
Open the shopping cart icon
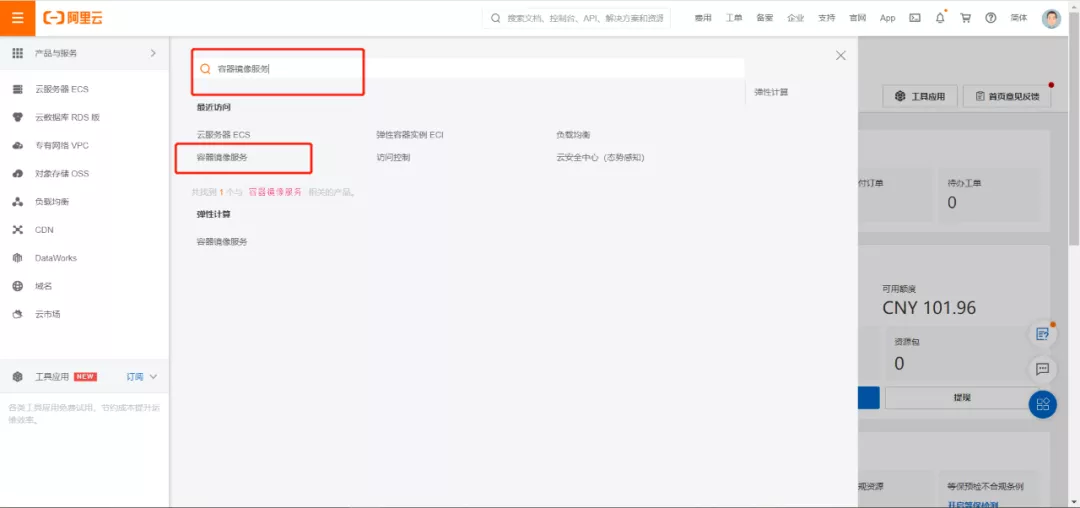pyautogui.click(x=966, y=18)
